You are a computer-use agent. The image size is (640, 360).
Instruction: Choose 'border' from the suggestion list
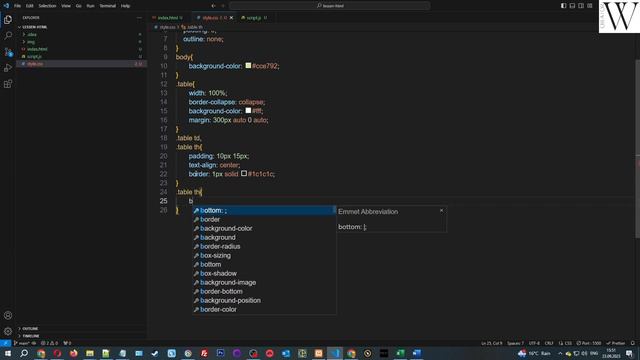(x=264, y=220)
